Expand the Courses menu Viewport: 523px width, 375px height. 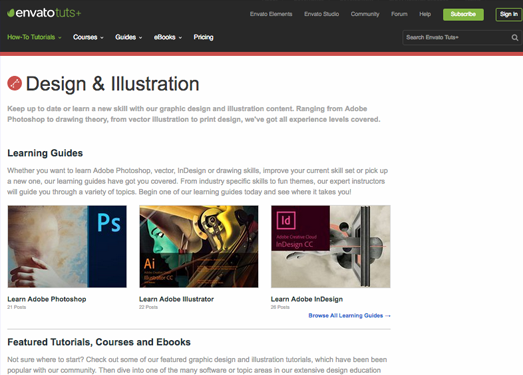[88, 37]
